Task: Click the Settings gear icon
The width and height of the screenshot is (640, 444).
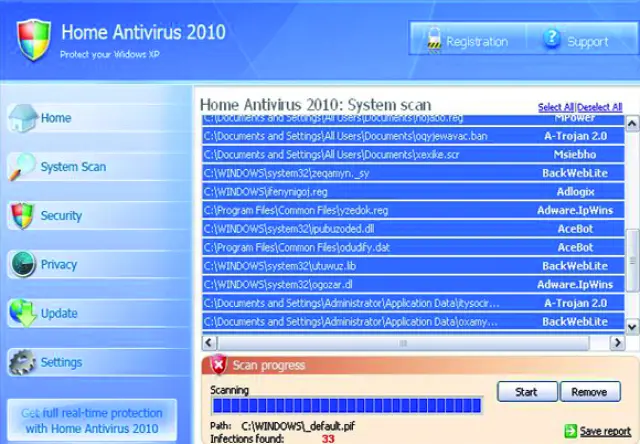Action: tap(22, 362)
